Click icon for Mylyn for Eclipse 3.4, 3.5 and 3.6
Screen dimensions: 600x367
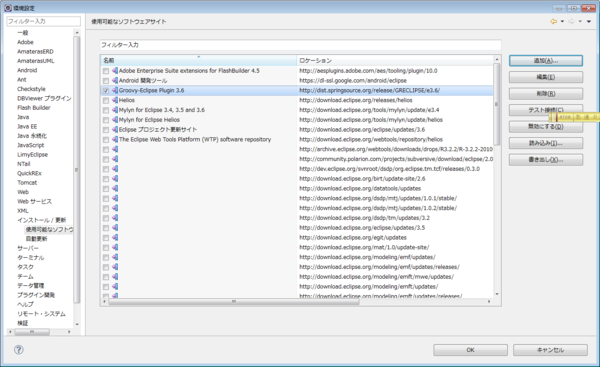pos(115,110)
